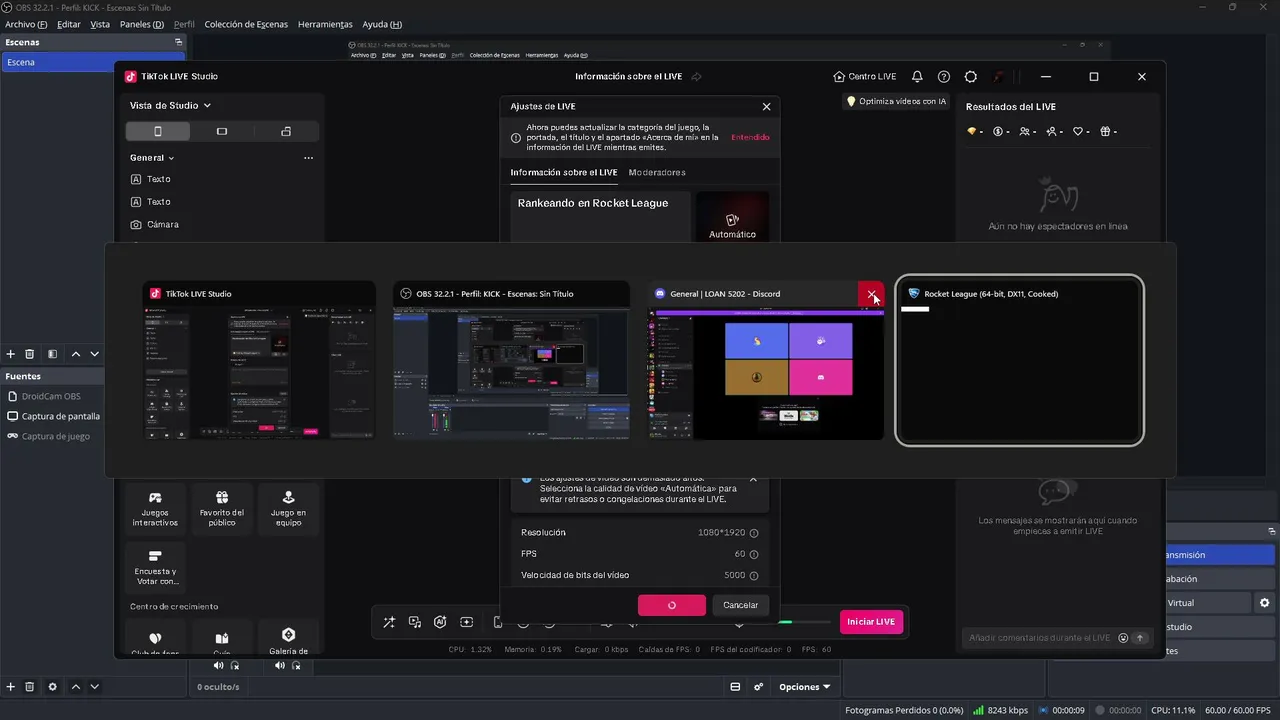Open the TikTok profile avatar

pos(998,76)
